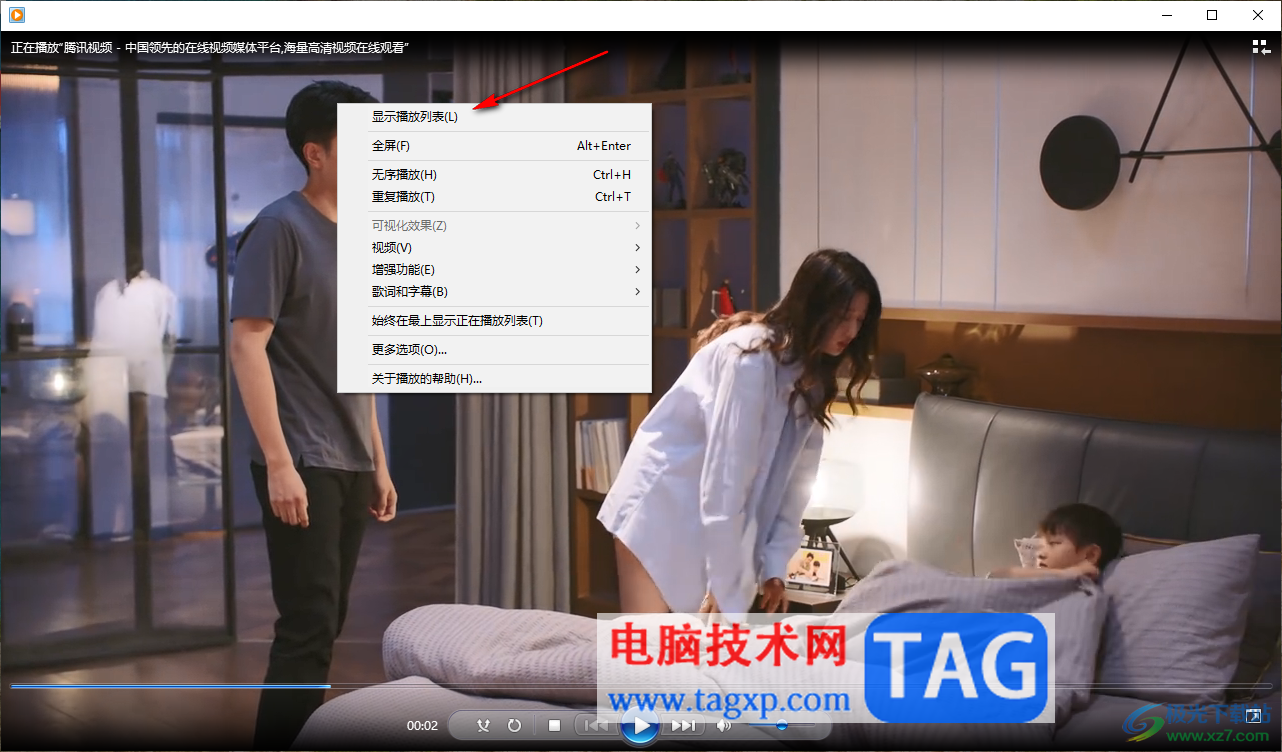Adjust the volume slider

[780, 725]
